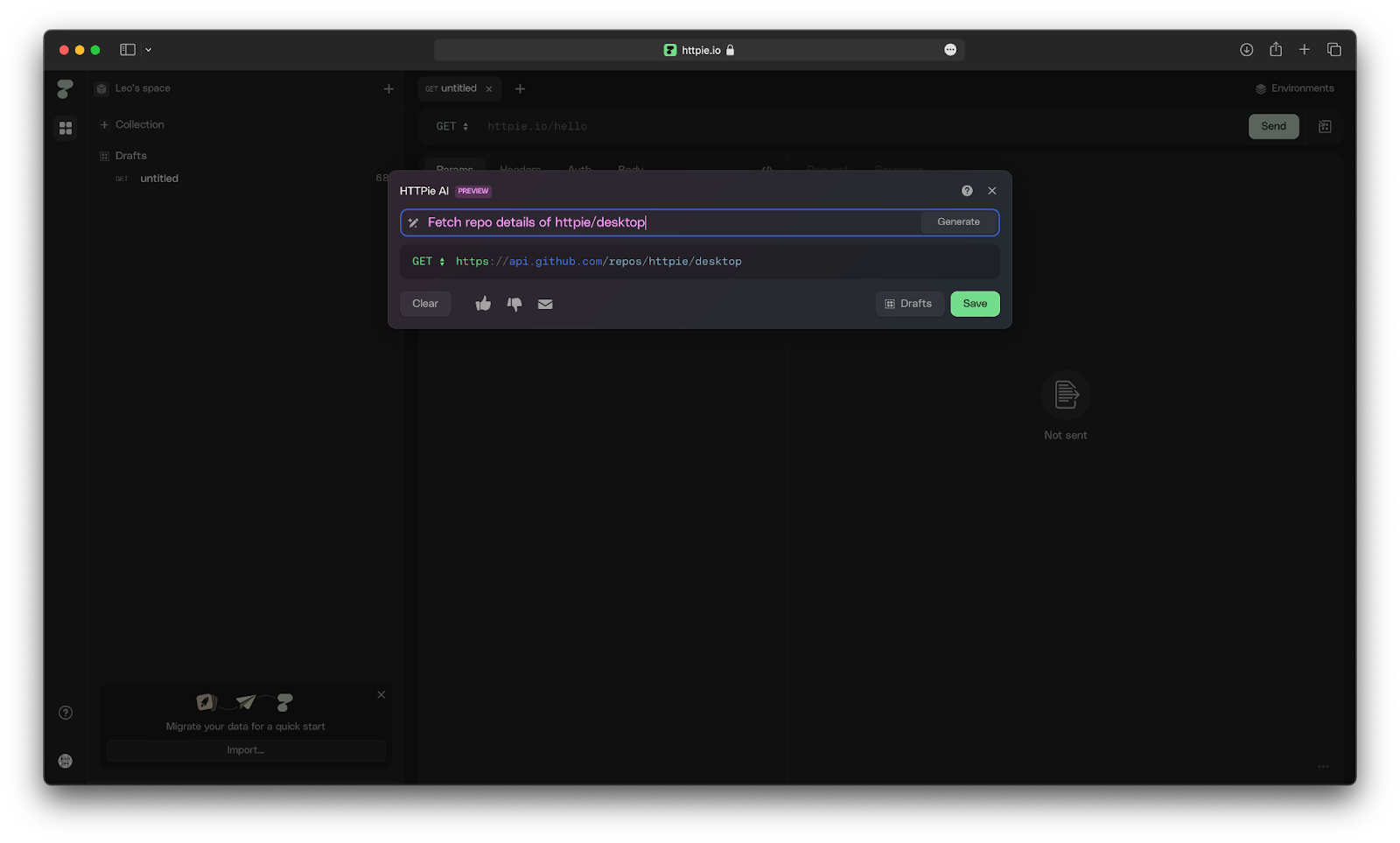This screenshot has height=843, width=1400.
Task: Close the HTTPie AI dialog
Action: pos(992,191)
